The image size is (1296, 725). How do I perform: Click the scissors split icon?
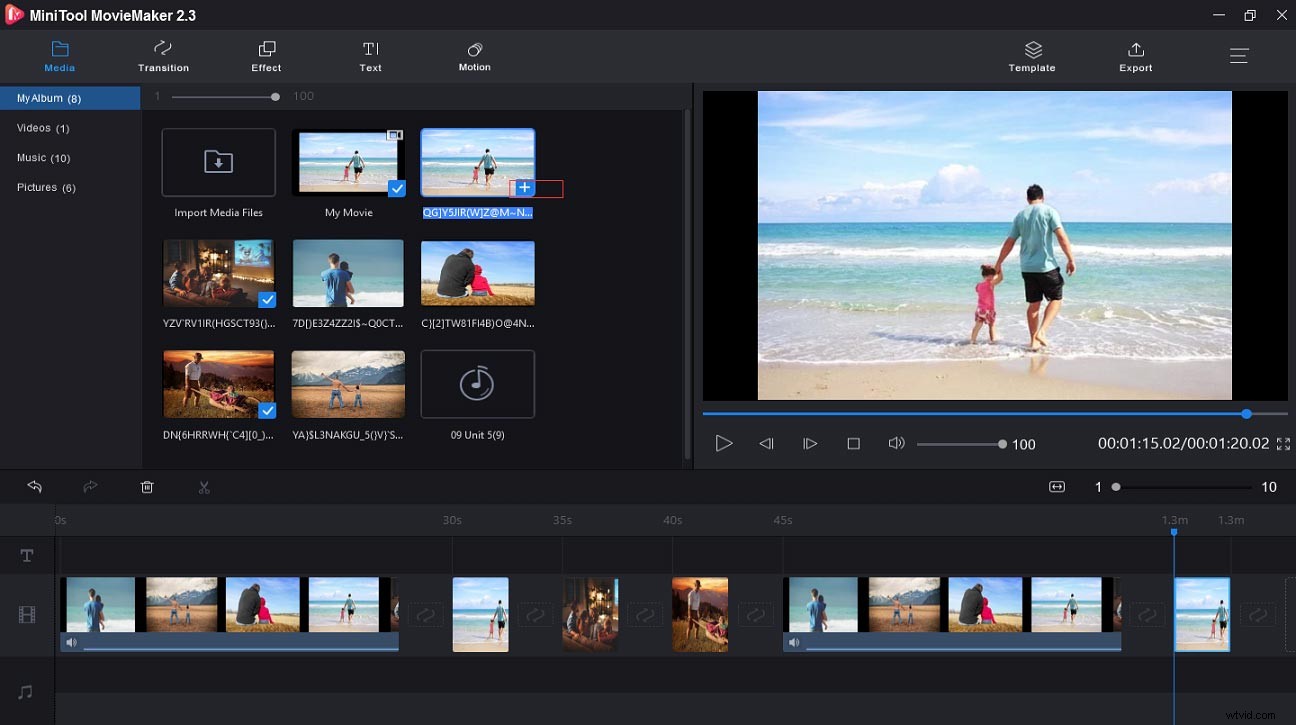[204, 487]
